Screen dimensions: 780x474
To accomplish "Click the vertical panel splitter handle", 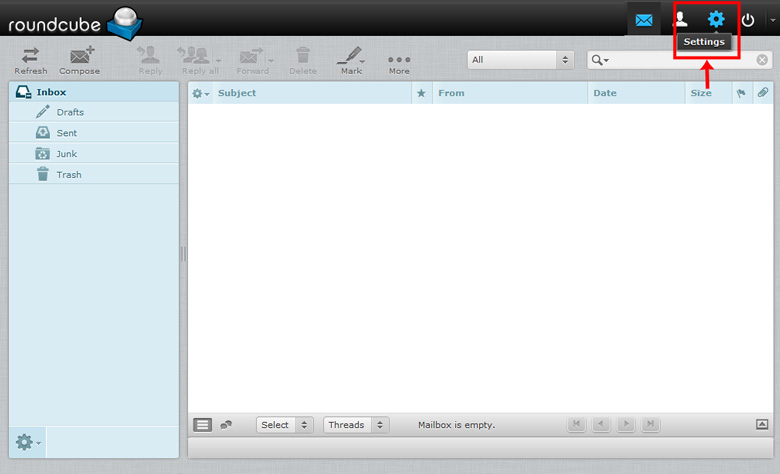I will click(184, 254).
